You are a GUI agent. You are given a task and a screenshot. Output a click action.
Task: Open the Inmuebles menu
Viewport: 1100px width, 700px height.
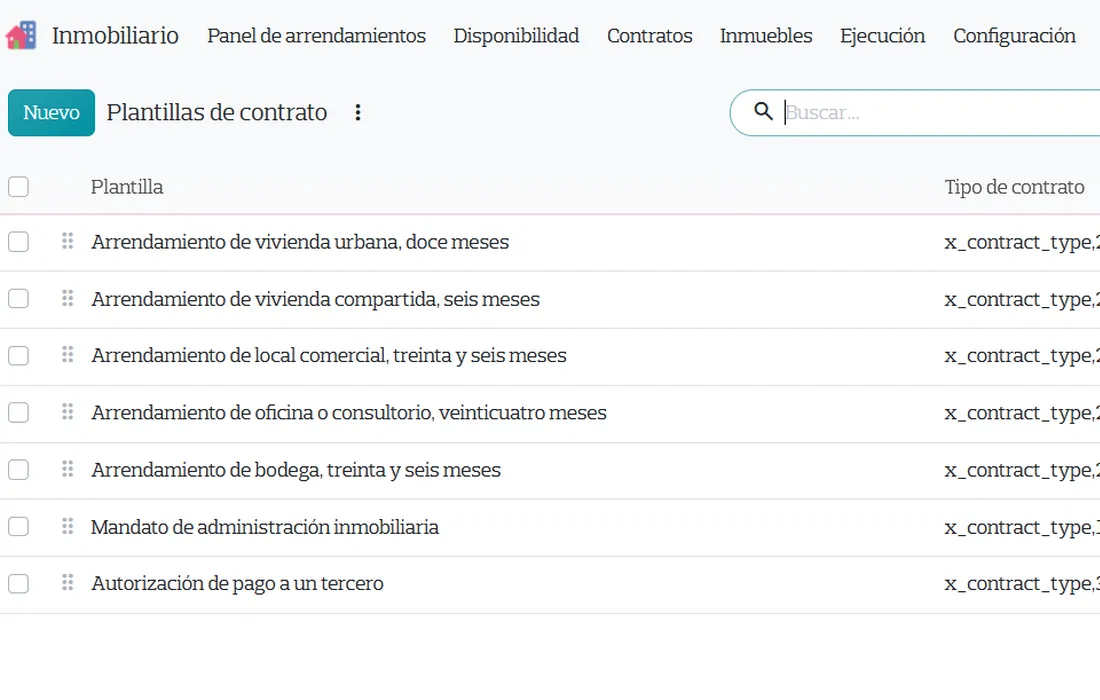[766, 36]
